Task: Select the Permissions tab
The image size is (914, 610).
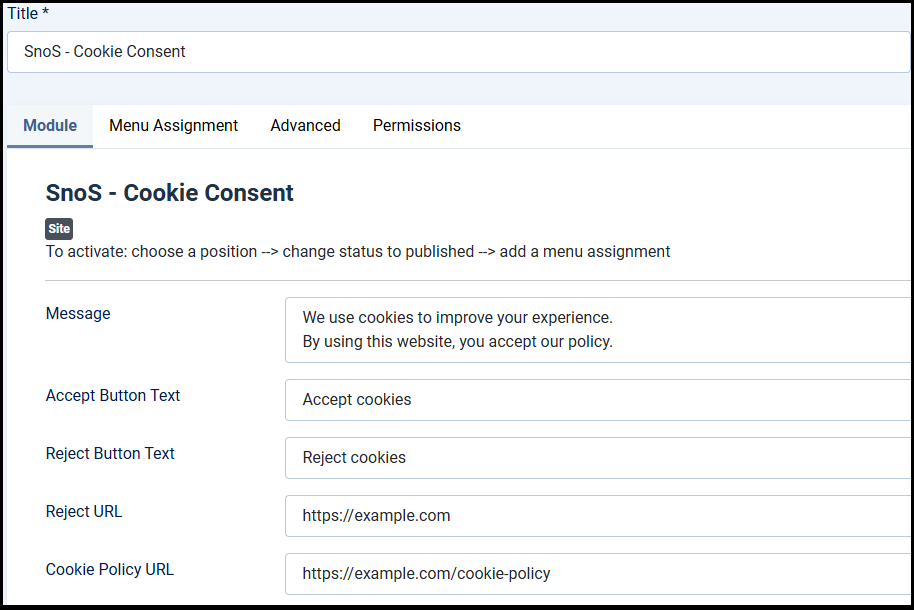Action: coord(417,126)
